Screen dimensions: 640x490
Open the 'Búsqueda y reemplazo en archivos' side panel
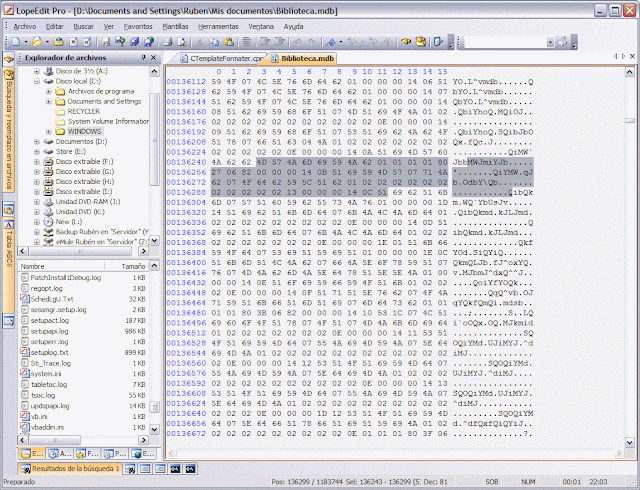tap(9, 129)
